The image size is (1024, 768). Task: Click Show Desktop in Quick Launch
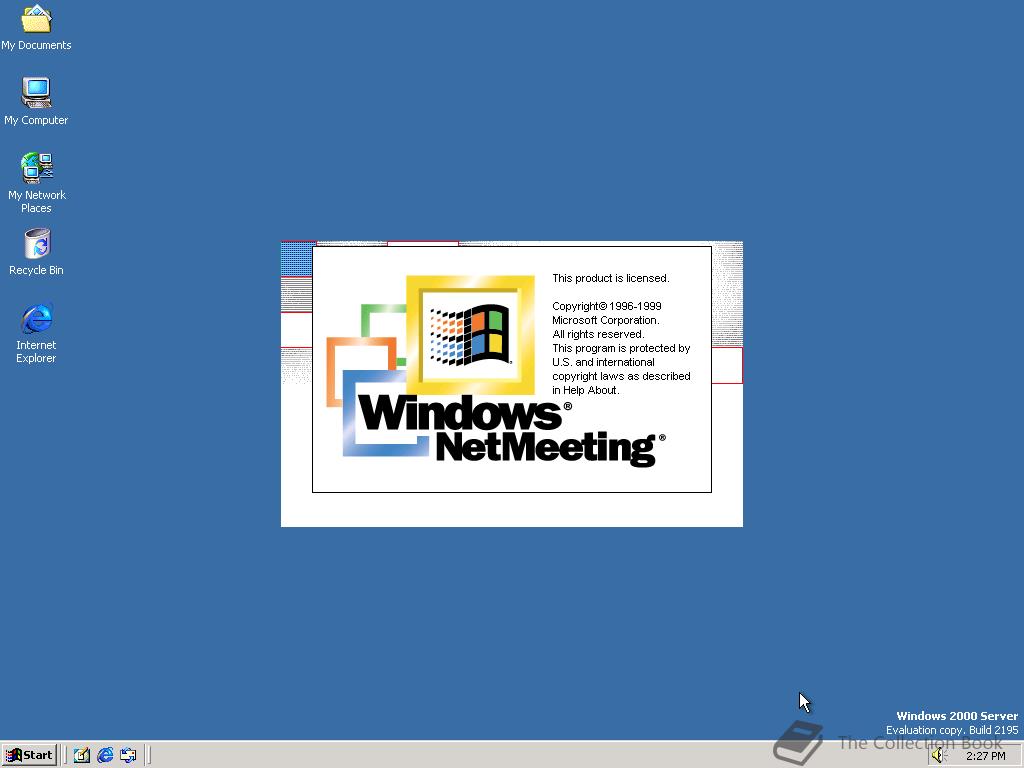[x=82, y=755]
